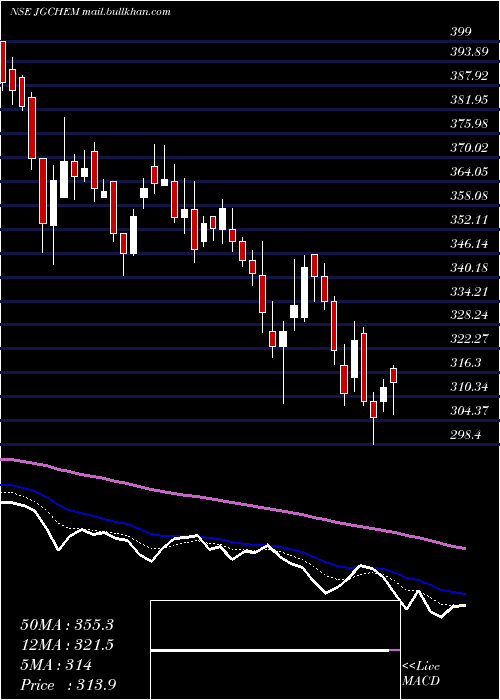Click the 370.02 axis value

(x=468, y=147)
